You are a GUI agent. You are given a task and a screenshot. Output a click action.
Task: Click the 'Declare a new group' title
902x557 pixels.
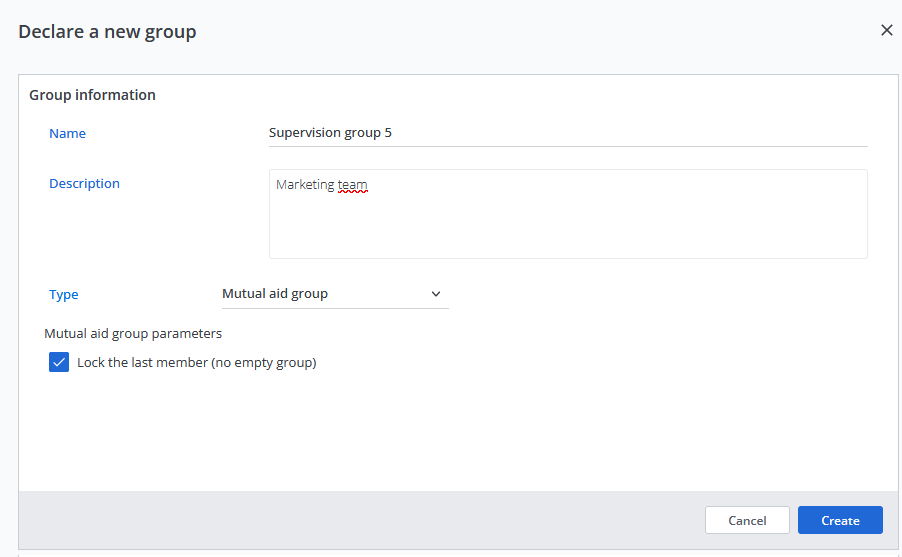click(107, 31)
